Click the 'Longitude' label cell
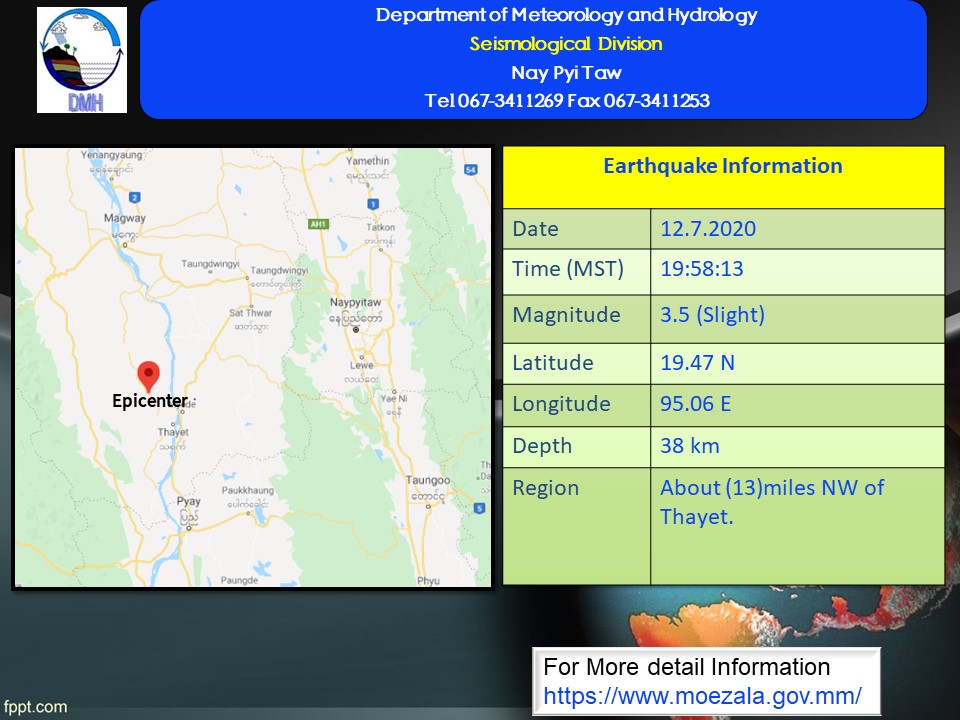960x720 pixels. (577, 405)
